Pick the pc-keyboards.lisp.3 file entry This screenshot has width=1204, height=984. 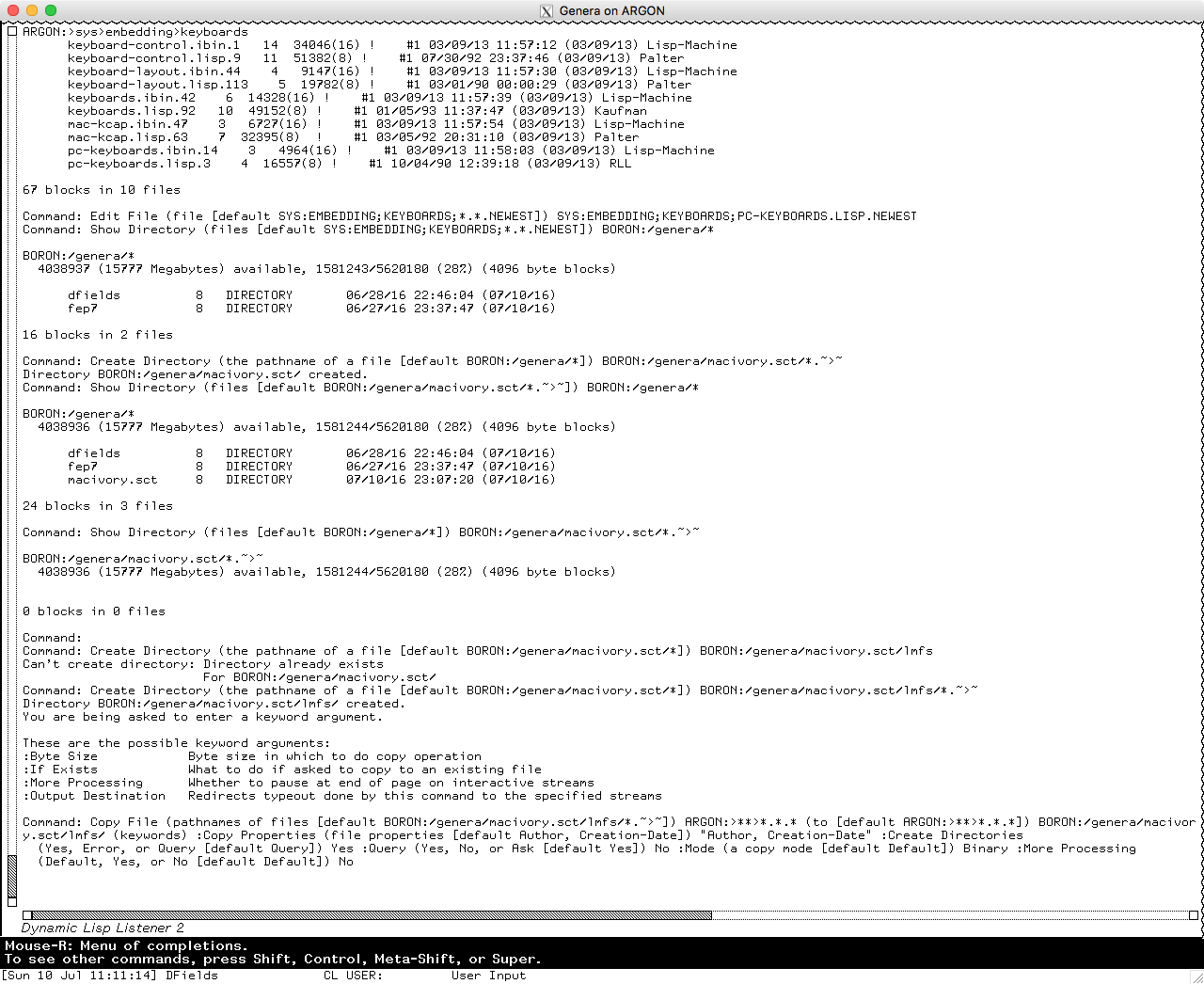pyautogui.click(x=138, y=164)
